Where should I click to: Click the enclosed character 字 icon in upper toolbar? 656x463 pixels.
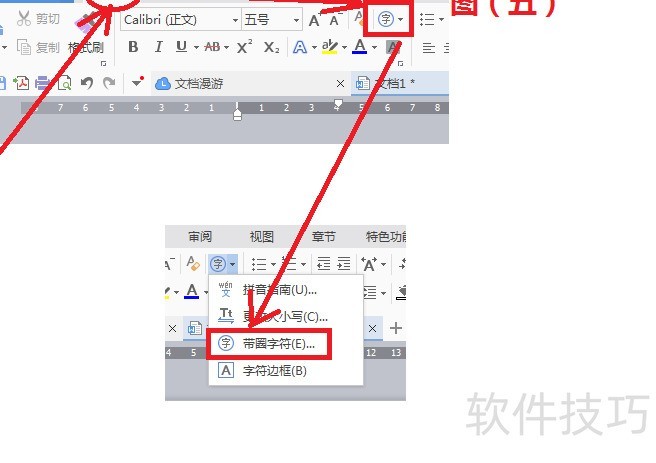point(385,19)
